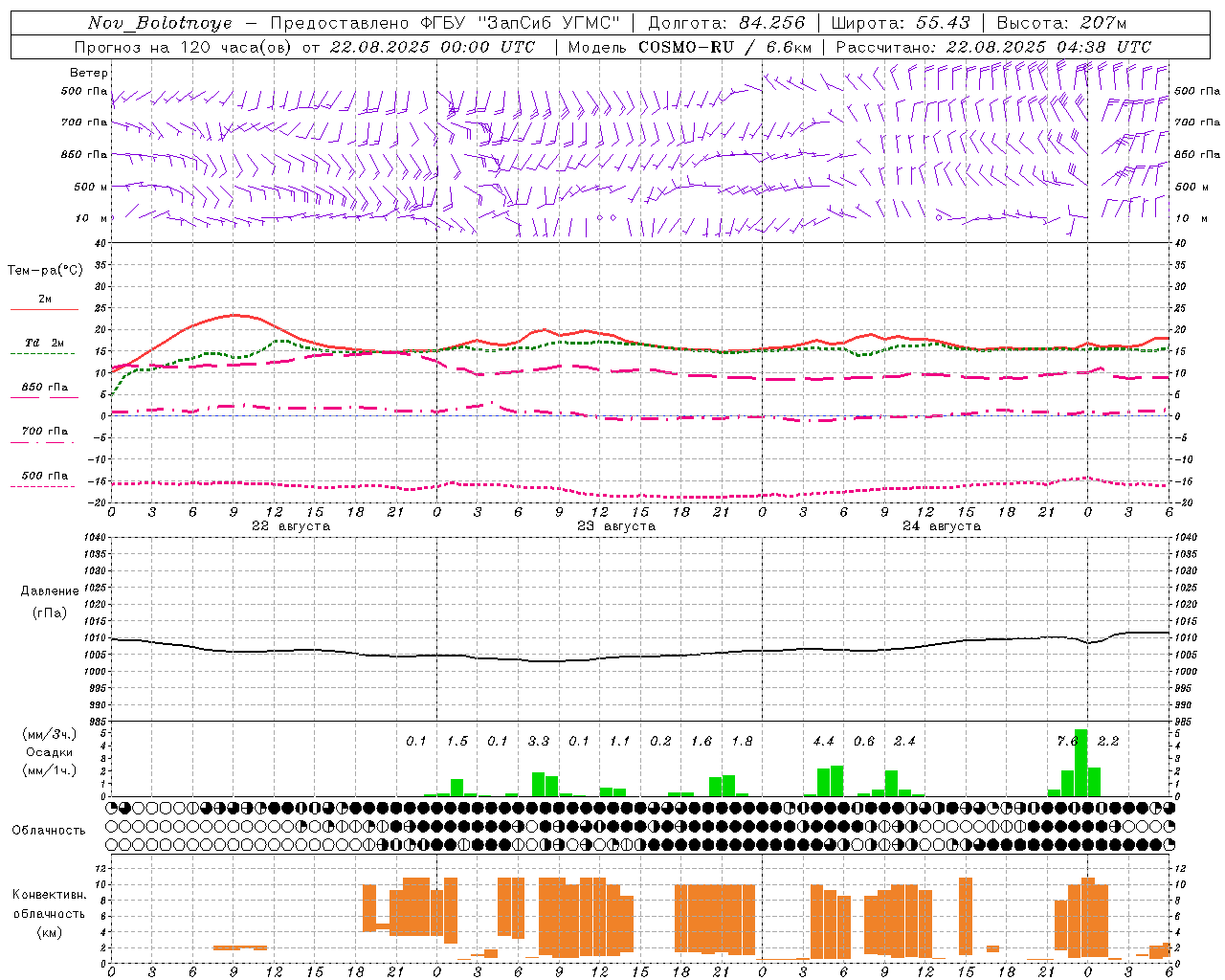This screenshot has height=980, width=1225.
Task: Click the station name Nov_Bolotnoye in header
Action: point(160,23)
